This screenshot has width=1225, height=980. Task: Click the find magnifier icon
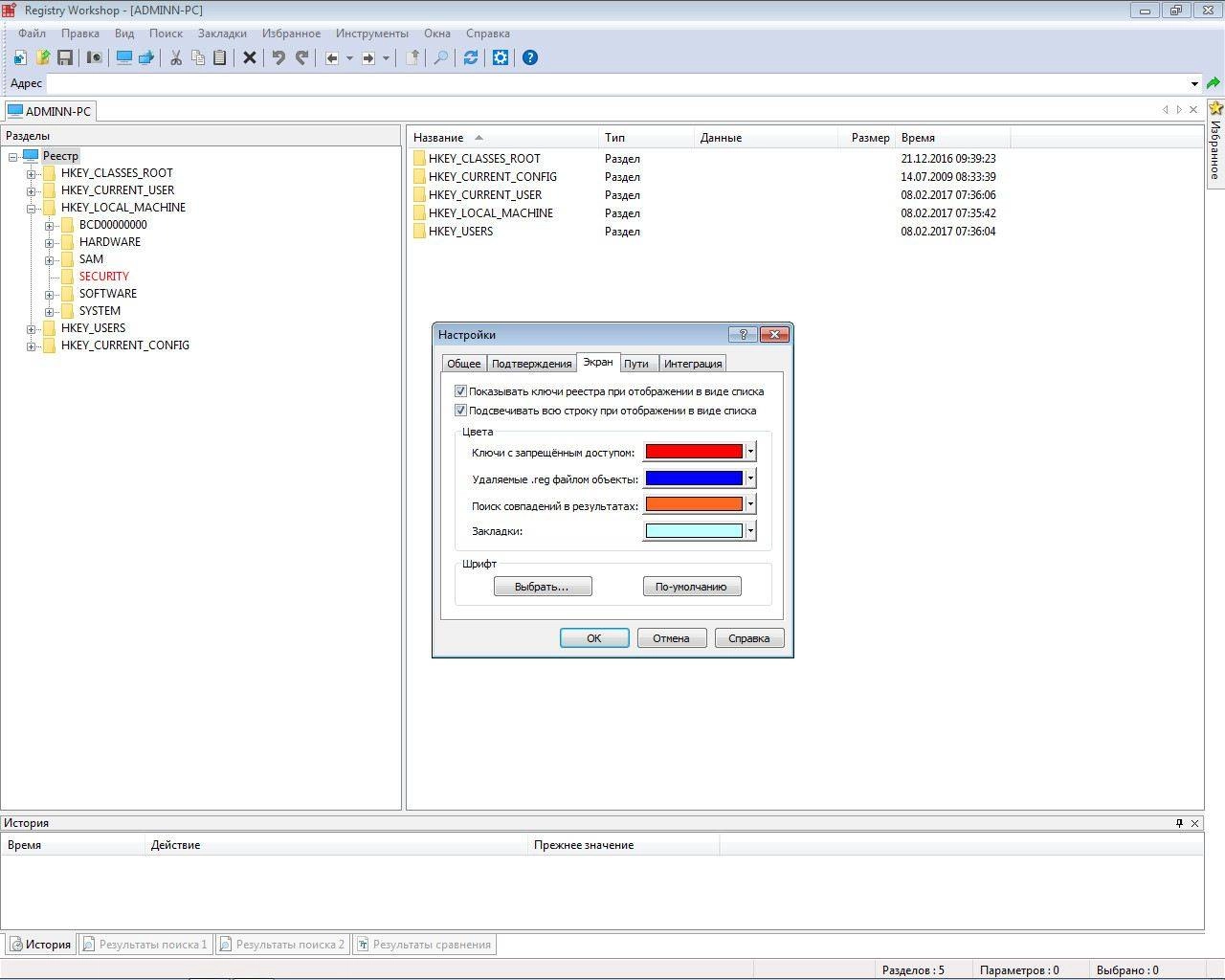[441, 57]
